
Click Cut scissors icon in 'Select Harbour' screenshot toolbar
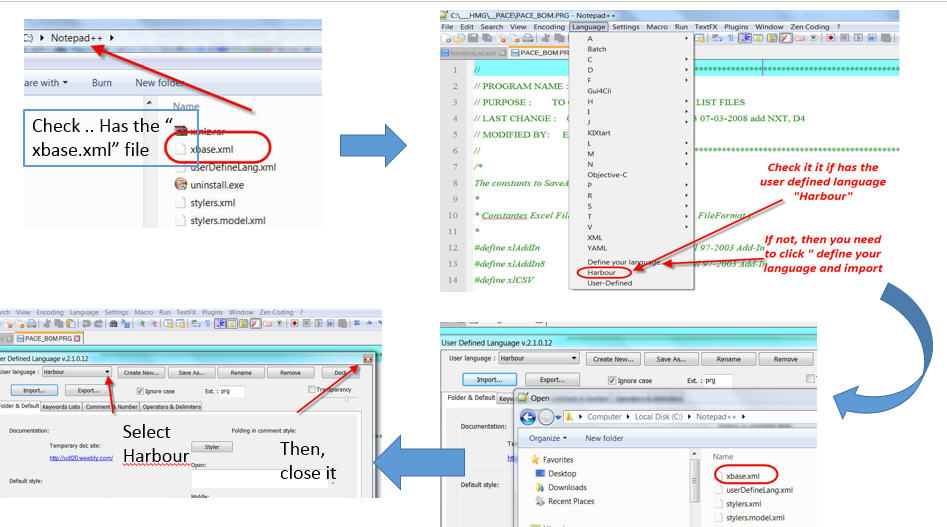pos(46,324)
